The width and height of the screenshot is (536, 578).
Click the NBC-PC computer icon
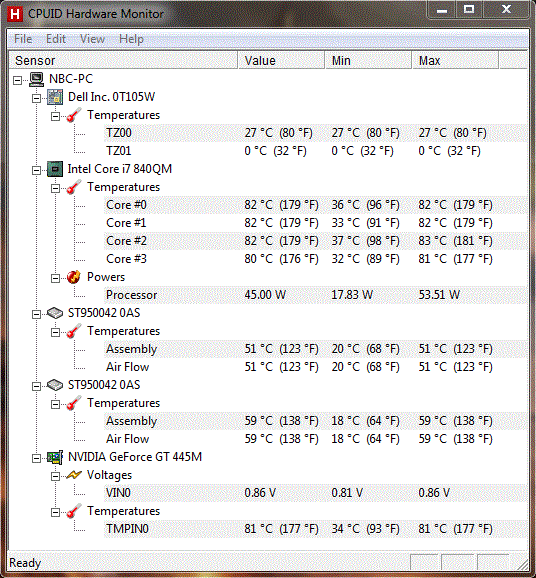(37, 79)
